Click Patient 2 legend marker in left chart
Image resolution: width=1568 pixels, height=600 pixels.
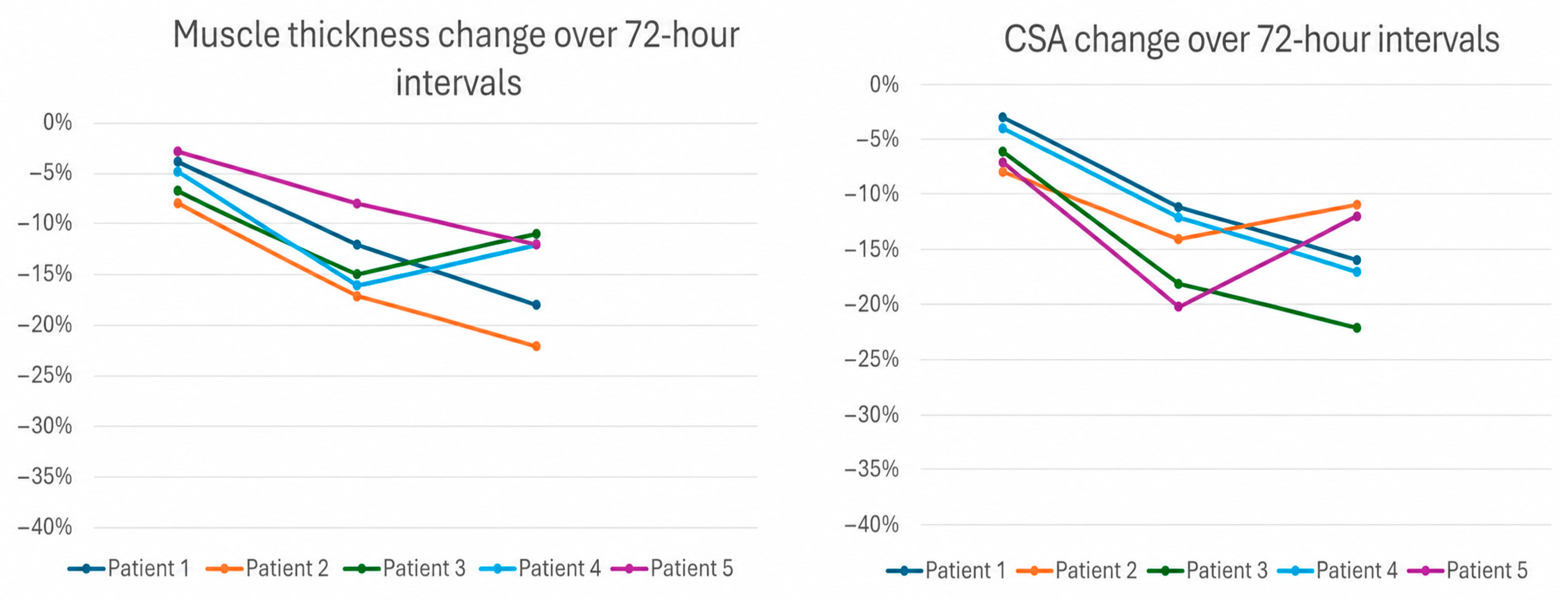[x=224, y=569]
